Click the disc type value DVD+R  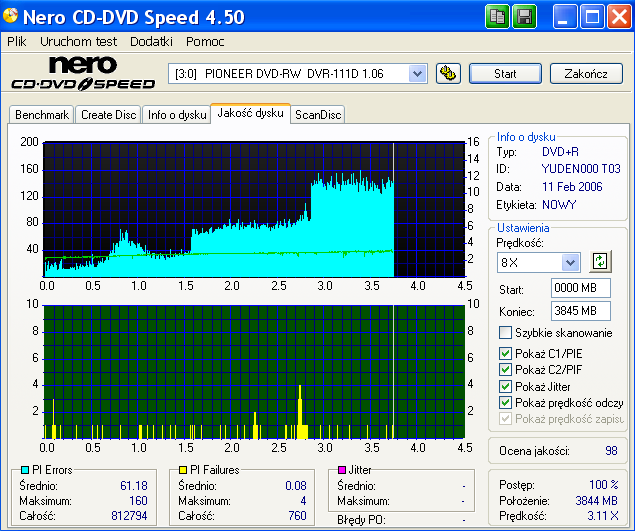[560, 152]
